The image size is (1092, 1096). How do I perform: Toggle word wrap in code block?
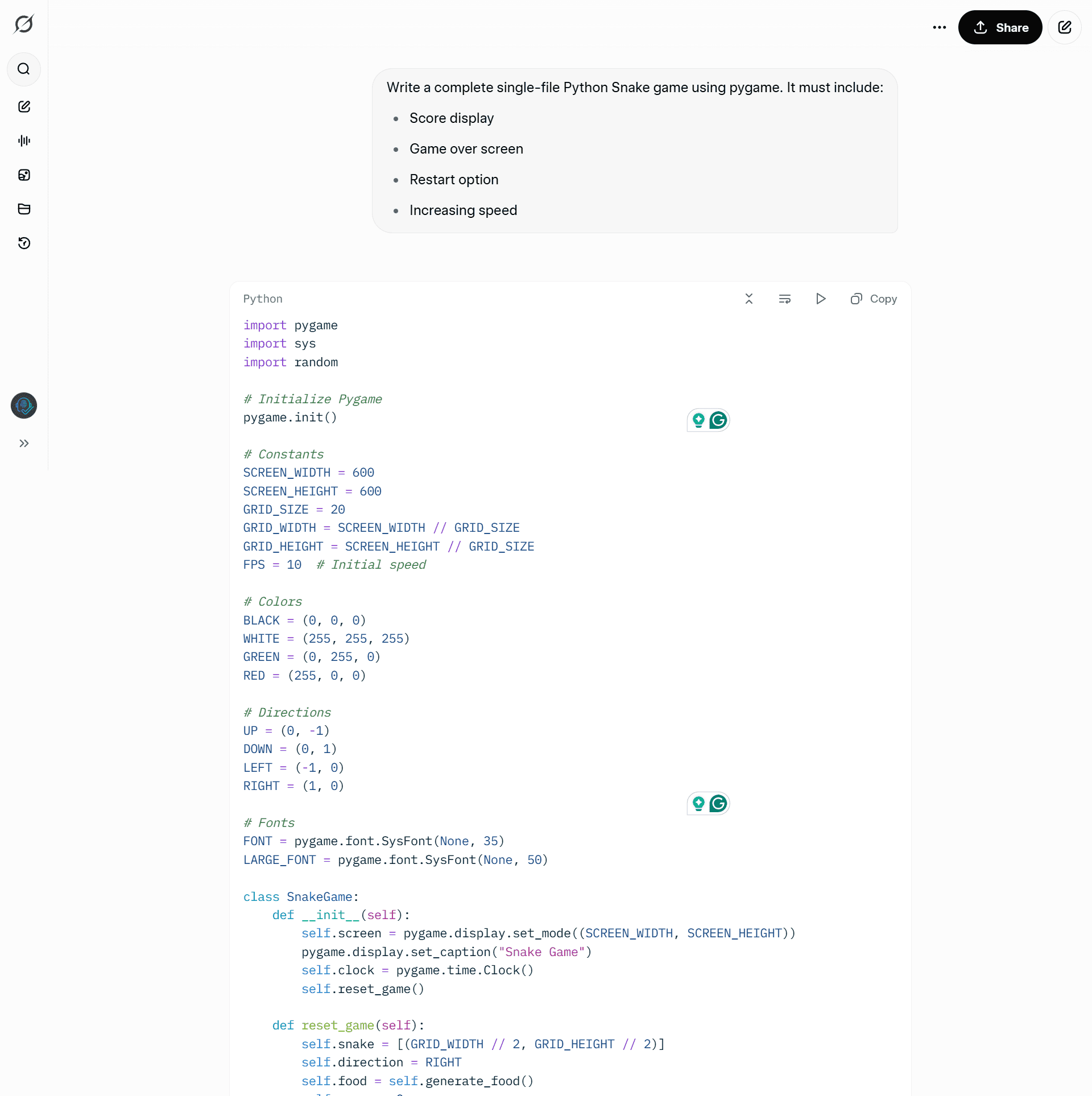click(785, 299)
